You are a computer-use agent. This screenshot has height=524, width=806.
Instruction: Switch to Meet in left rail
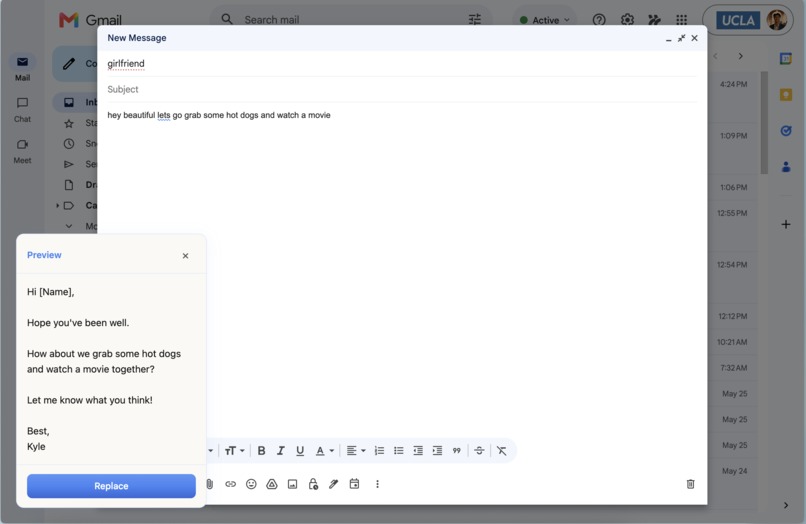pos(22,151)
